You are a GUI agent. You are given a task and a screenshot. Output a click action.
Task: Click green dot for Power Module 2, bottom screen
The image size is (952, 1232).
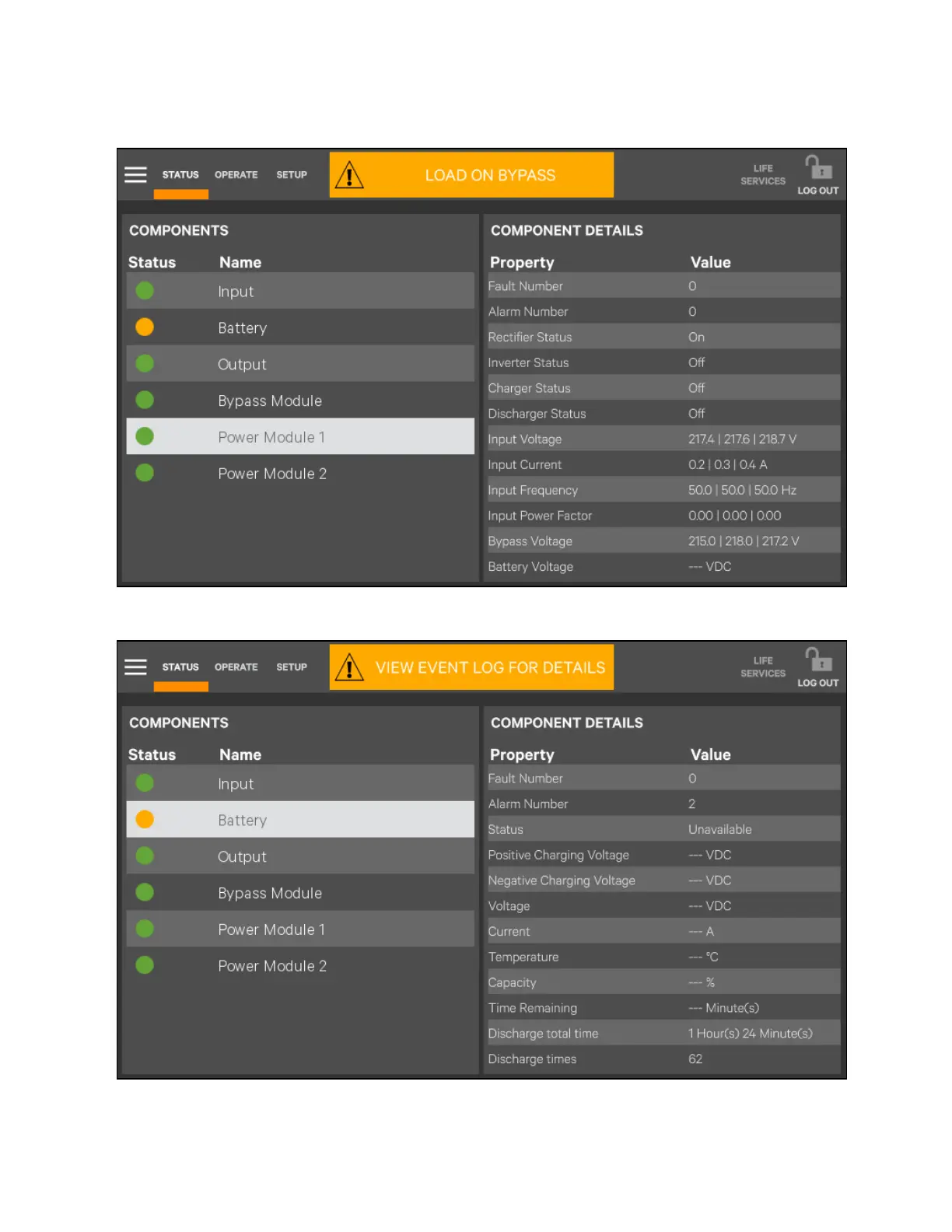click(x=145, y=964)
